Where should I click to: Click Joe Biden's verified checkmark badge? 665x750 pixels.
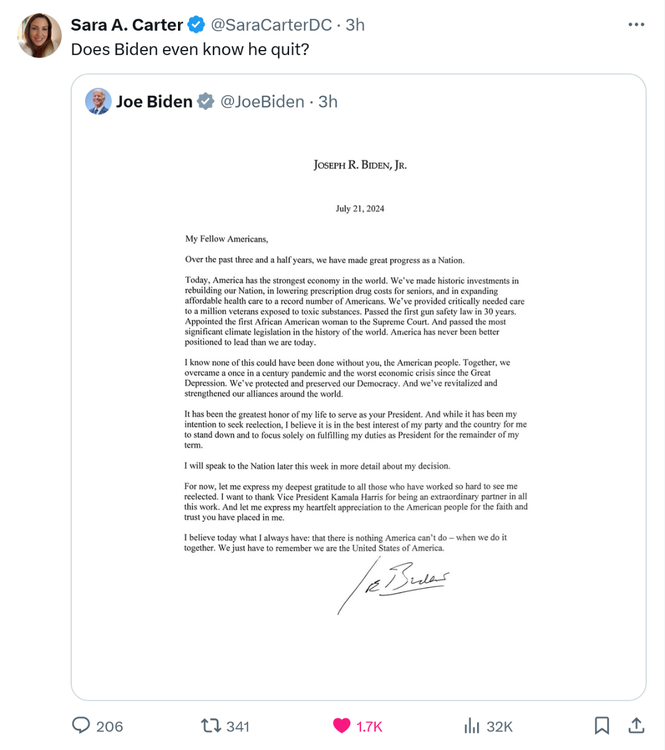[x=206, y=101]
